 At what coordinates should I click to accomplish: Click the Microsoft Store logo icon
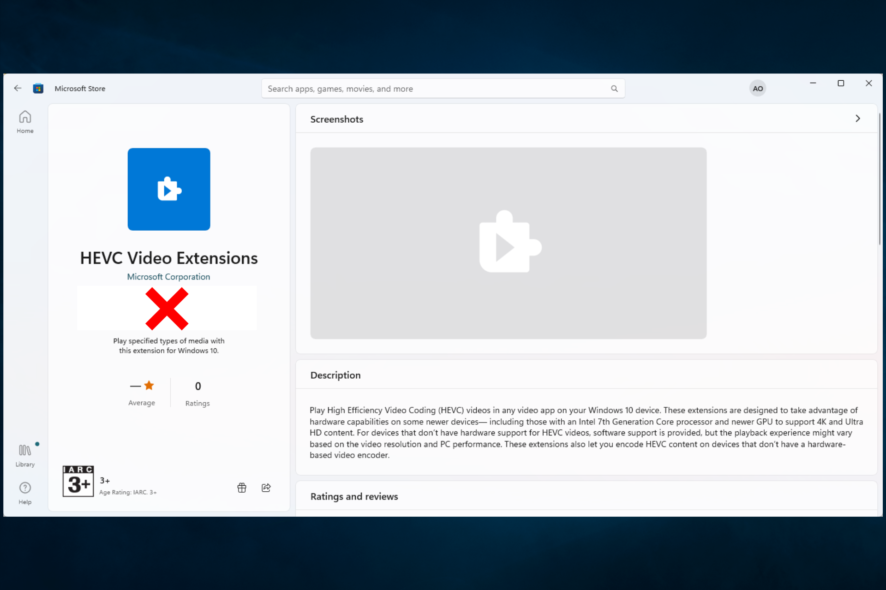(x=38, y=88)
